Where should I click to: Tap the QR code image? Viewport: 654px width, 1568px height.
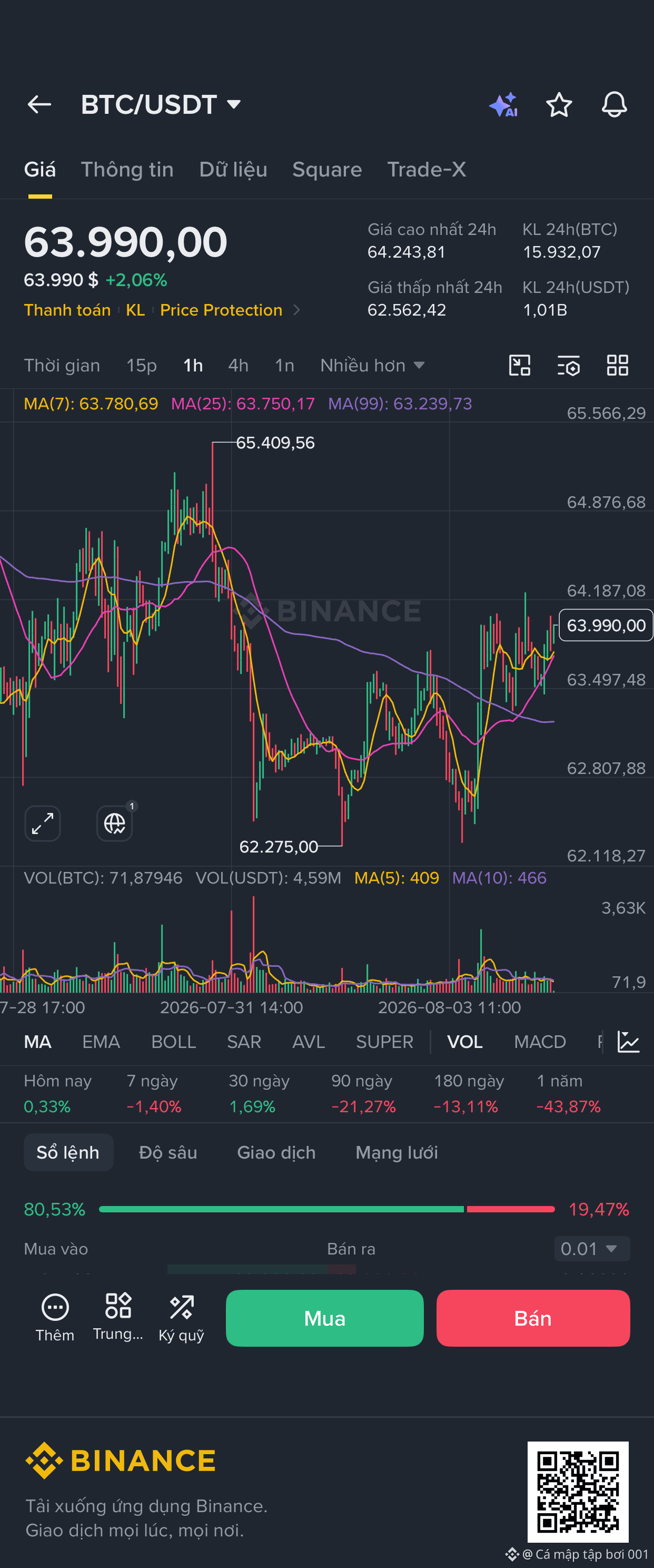[578, 1492]
